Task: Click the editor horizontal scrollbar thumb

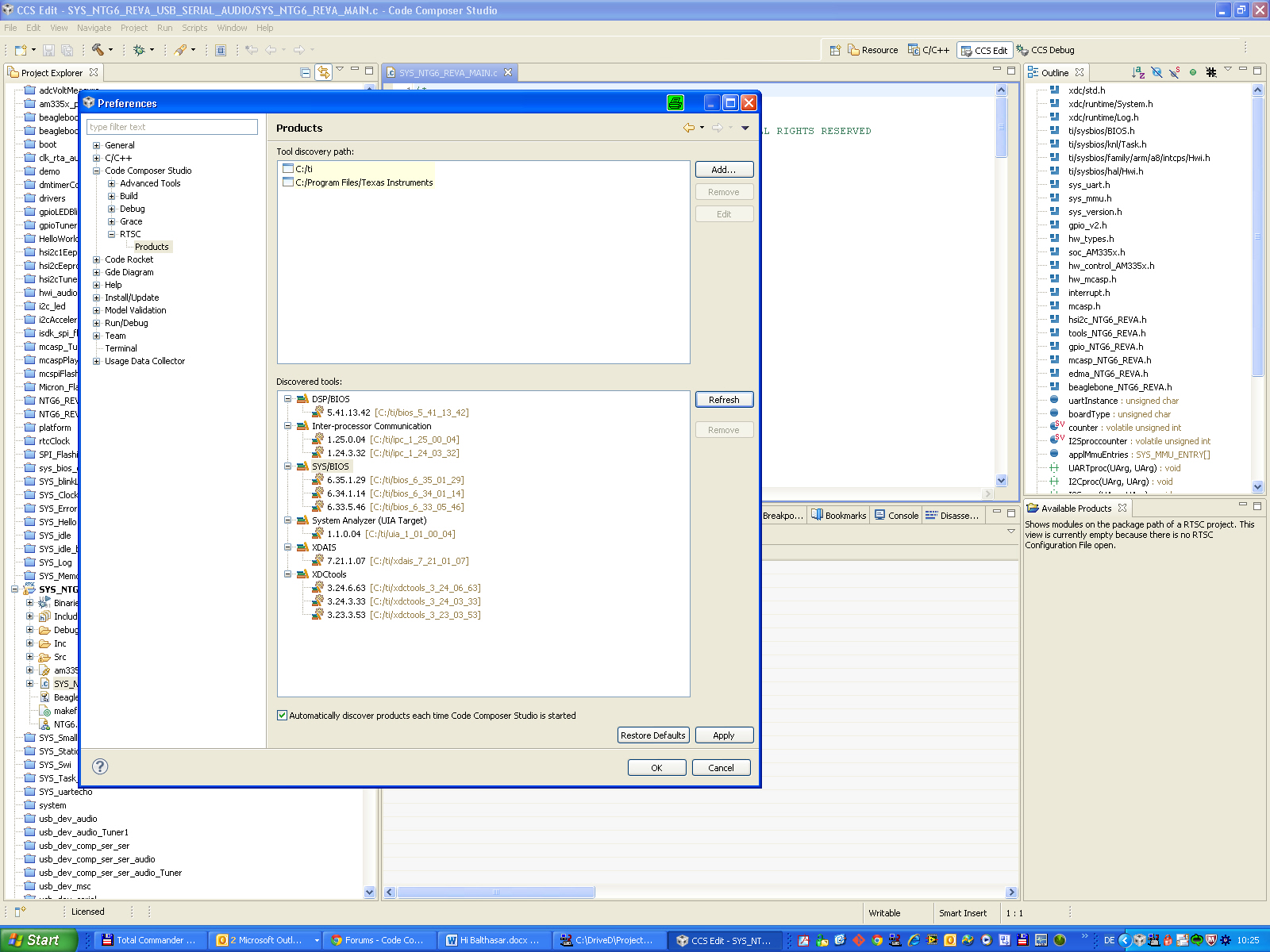Action: (496, 892)
